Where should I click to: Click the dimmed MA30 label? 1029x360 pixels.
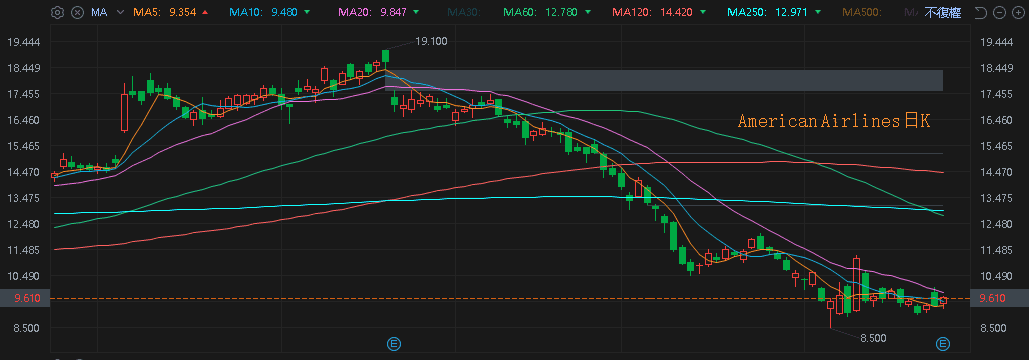tap(463, 12)
